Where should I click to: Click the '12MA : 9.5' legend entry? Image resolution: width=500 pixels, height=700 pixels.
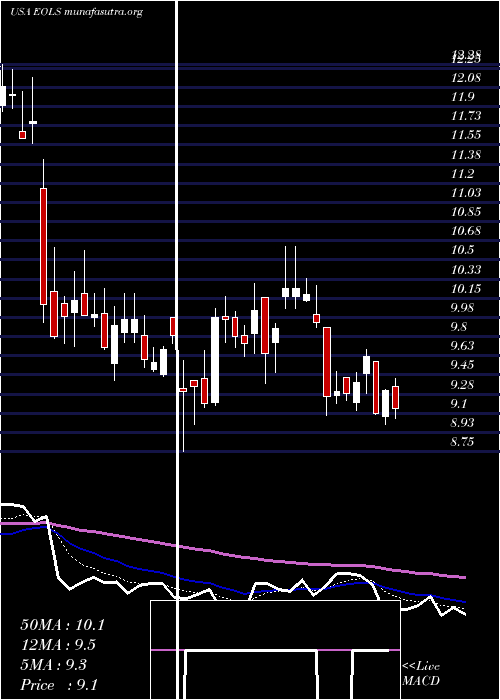tap(58, 645)
